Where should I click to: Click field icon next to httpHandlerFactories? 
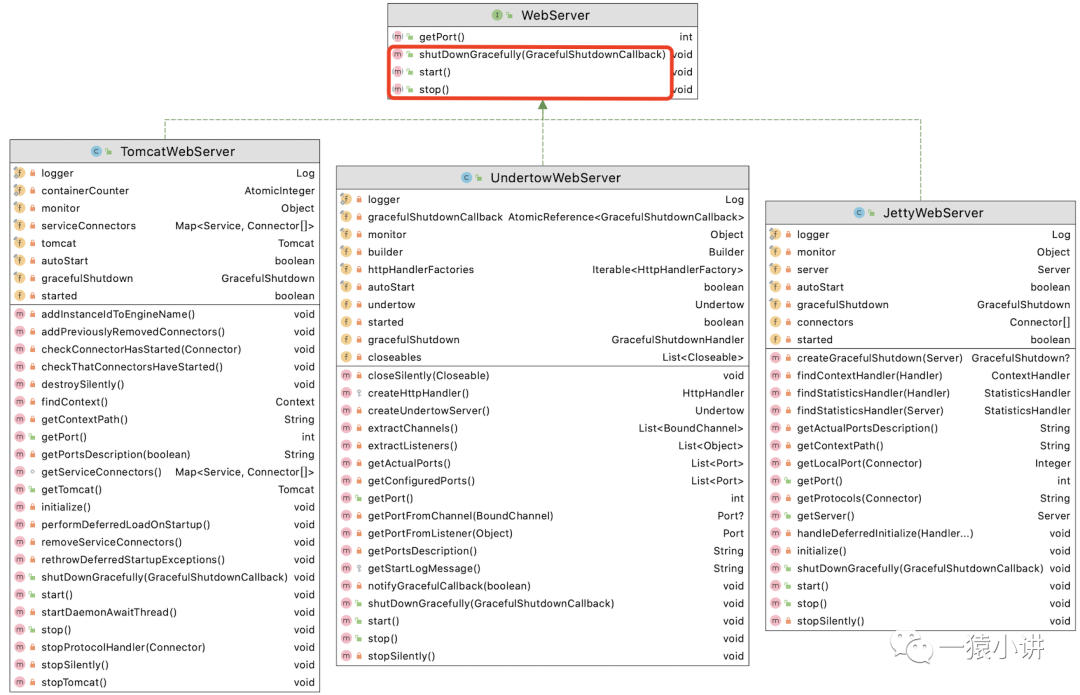[x=346, y=269]
